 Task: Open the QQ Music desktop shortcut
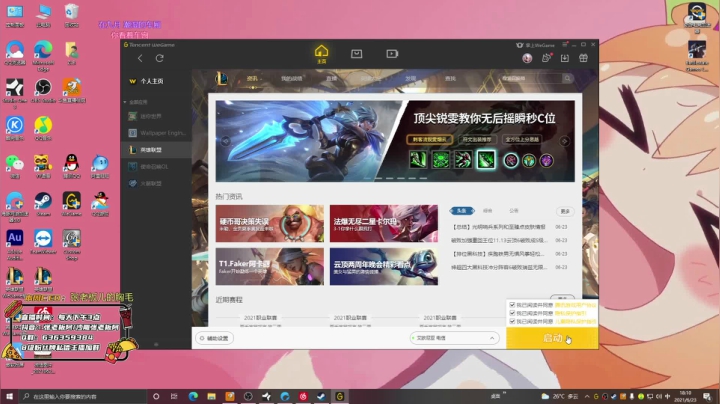43,128
